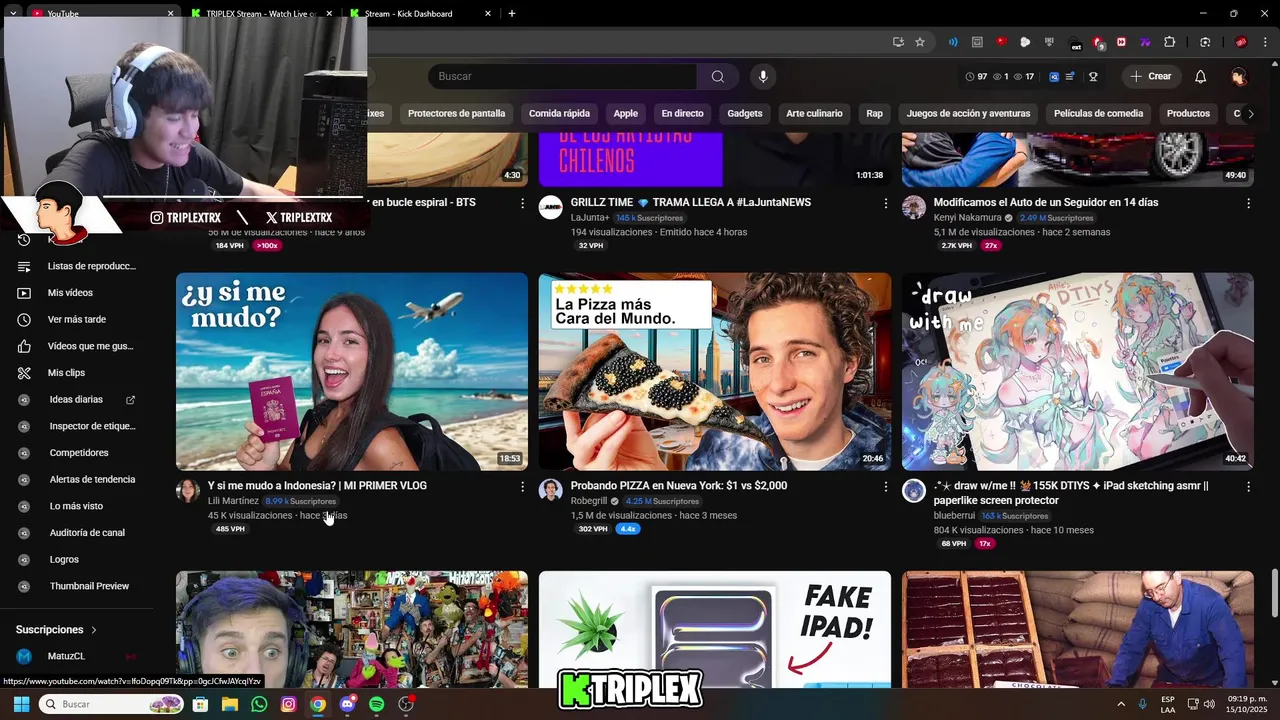Click the trophy icon in YouTube header
This screenshot has height=720, width=1280.
point(1093,76)
